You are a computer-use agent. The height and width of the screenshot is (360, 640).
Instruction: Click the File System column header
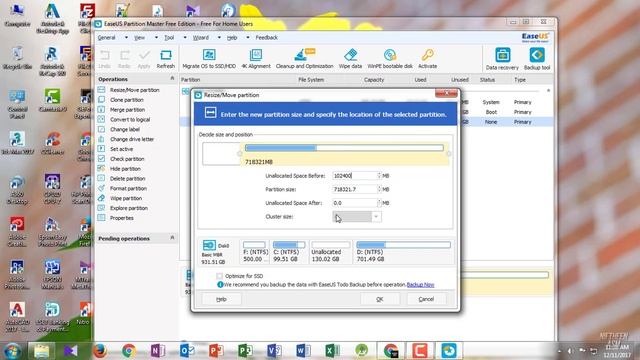tap(311, 80)
